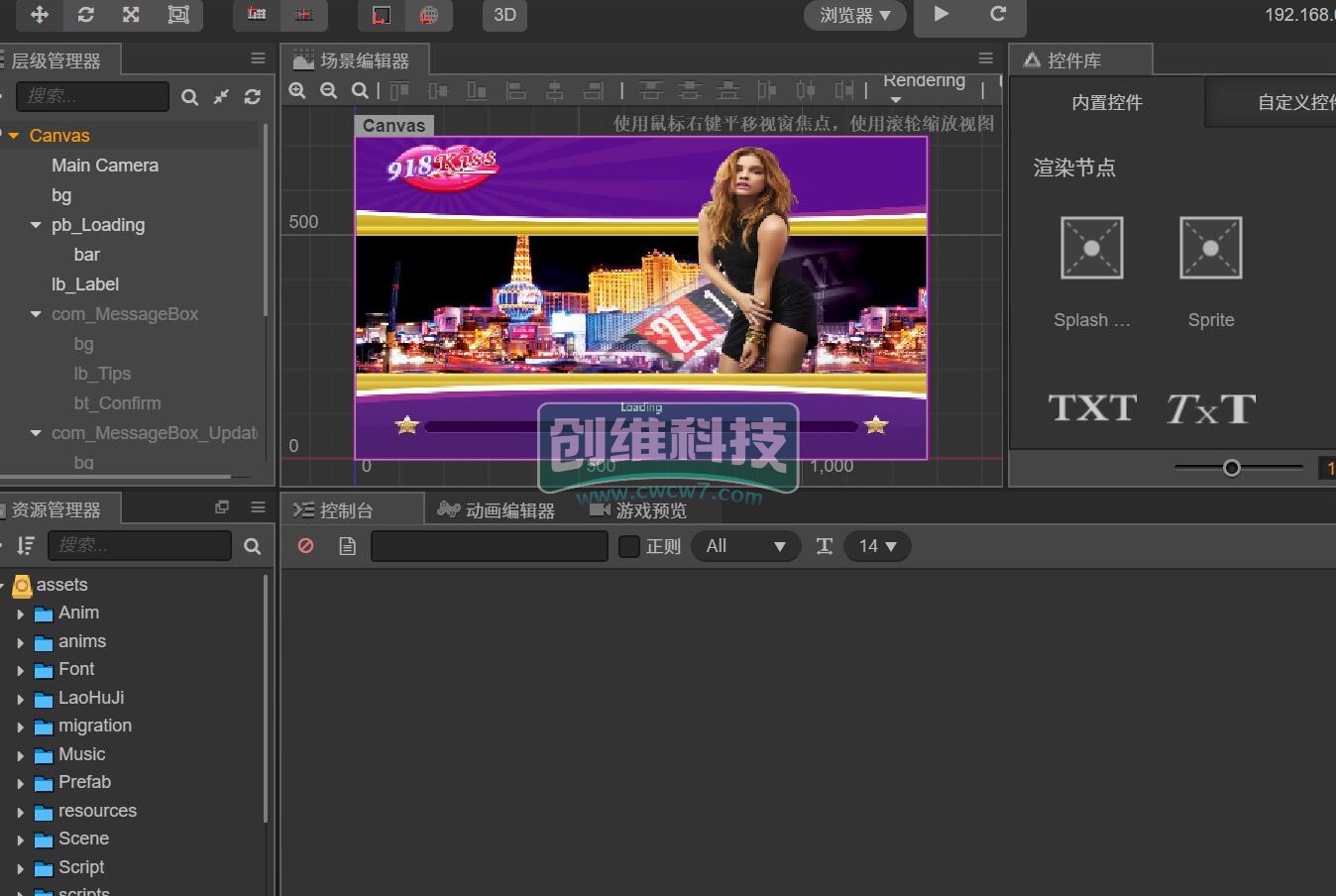Image resolution: width=1336 pixels, height=896 pixels.
Task: Select the Scale transform tool
Action: 131,14
